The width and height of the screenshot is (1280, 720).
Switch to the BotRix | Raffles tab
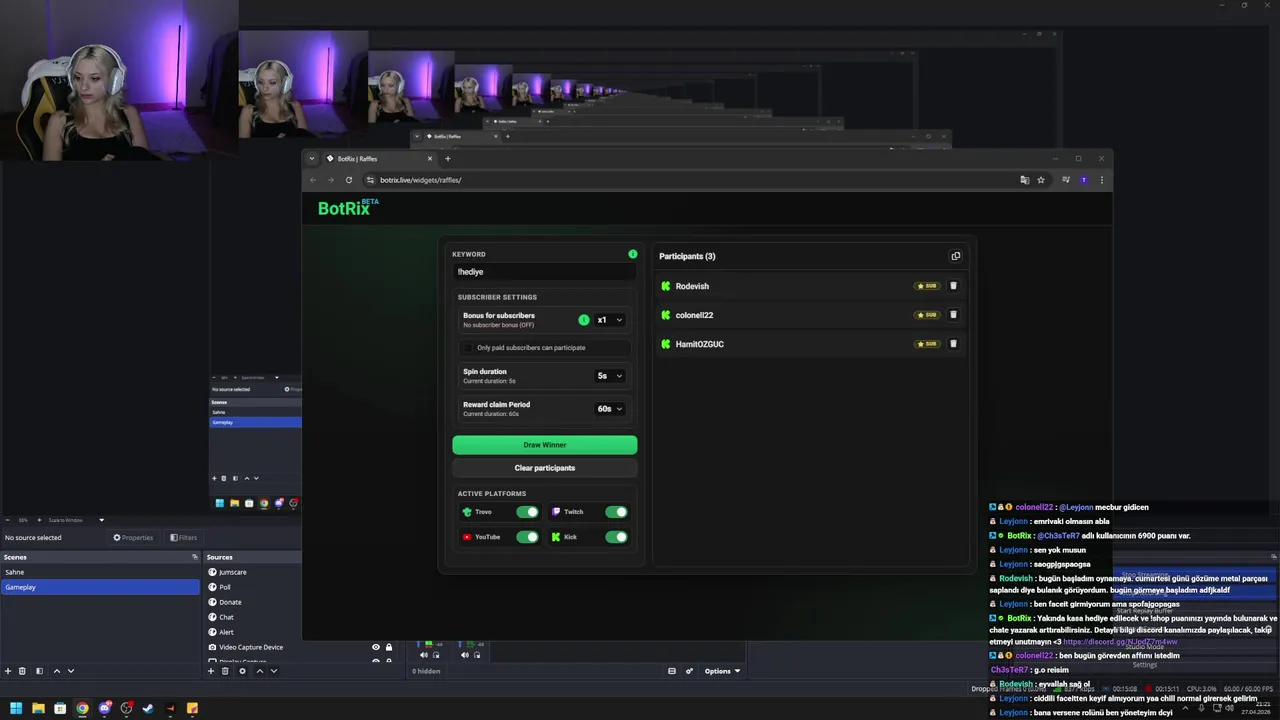379,159
